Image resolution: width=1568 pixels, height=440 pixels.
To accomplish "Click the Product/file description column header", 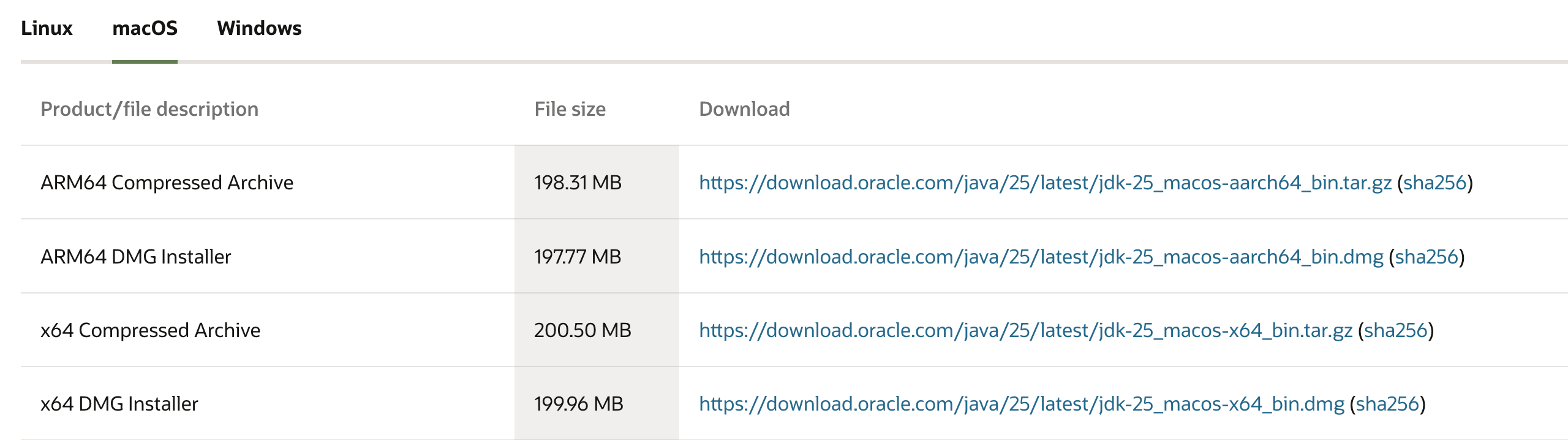I will tap(149, 109).
